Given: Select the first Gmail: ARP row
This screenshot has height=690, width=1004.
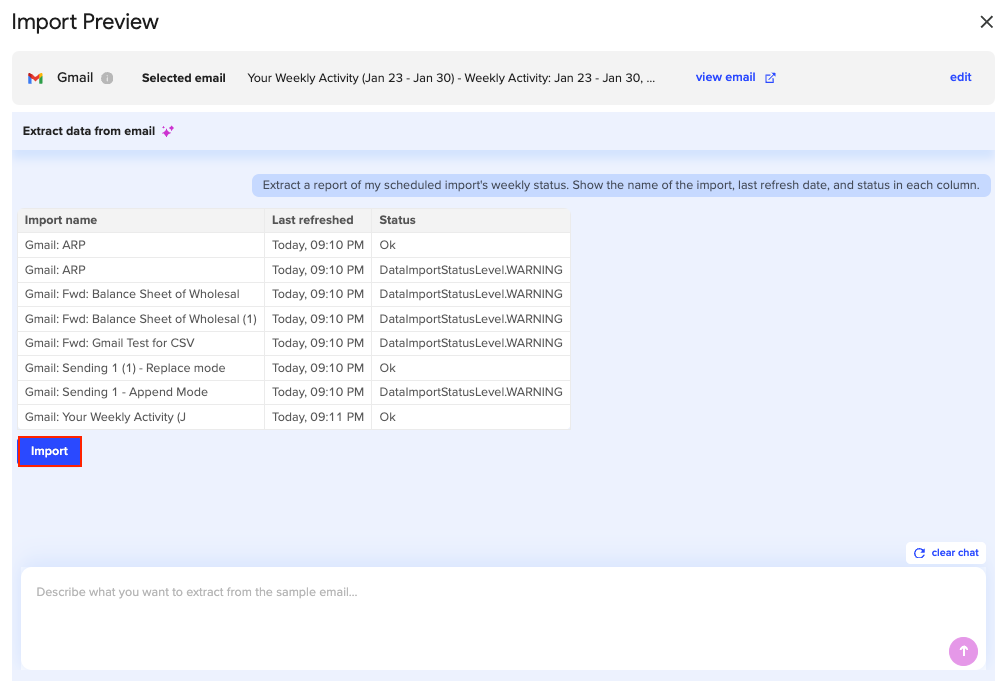Looking at the screenshot, I should pyautogui.click(x=140, y=244).
